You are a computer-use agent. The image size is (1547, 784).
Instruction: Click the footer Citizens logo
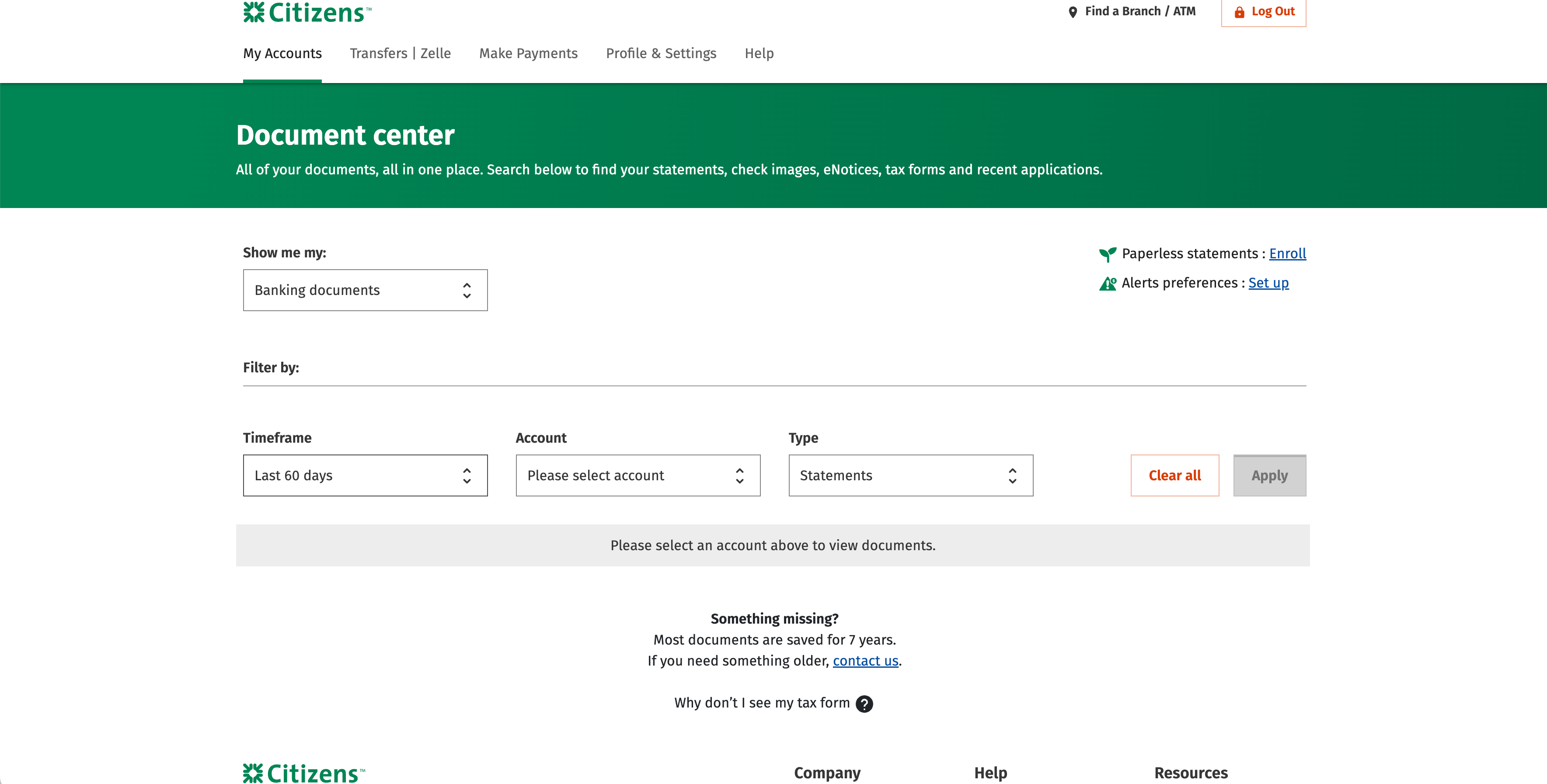303,773
